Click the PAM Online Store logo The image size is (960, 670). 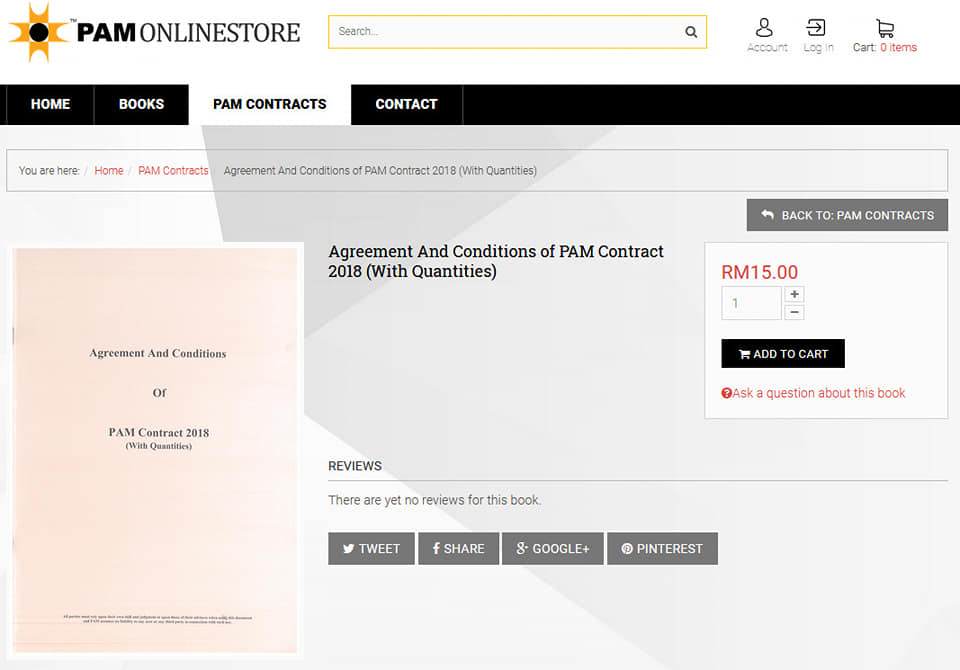point(154,32)
